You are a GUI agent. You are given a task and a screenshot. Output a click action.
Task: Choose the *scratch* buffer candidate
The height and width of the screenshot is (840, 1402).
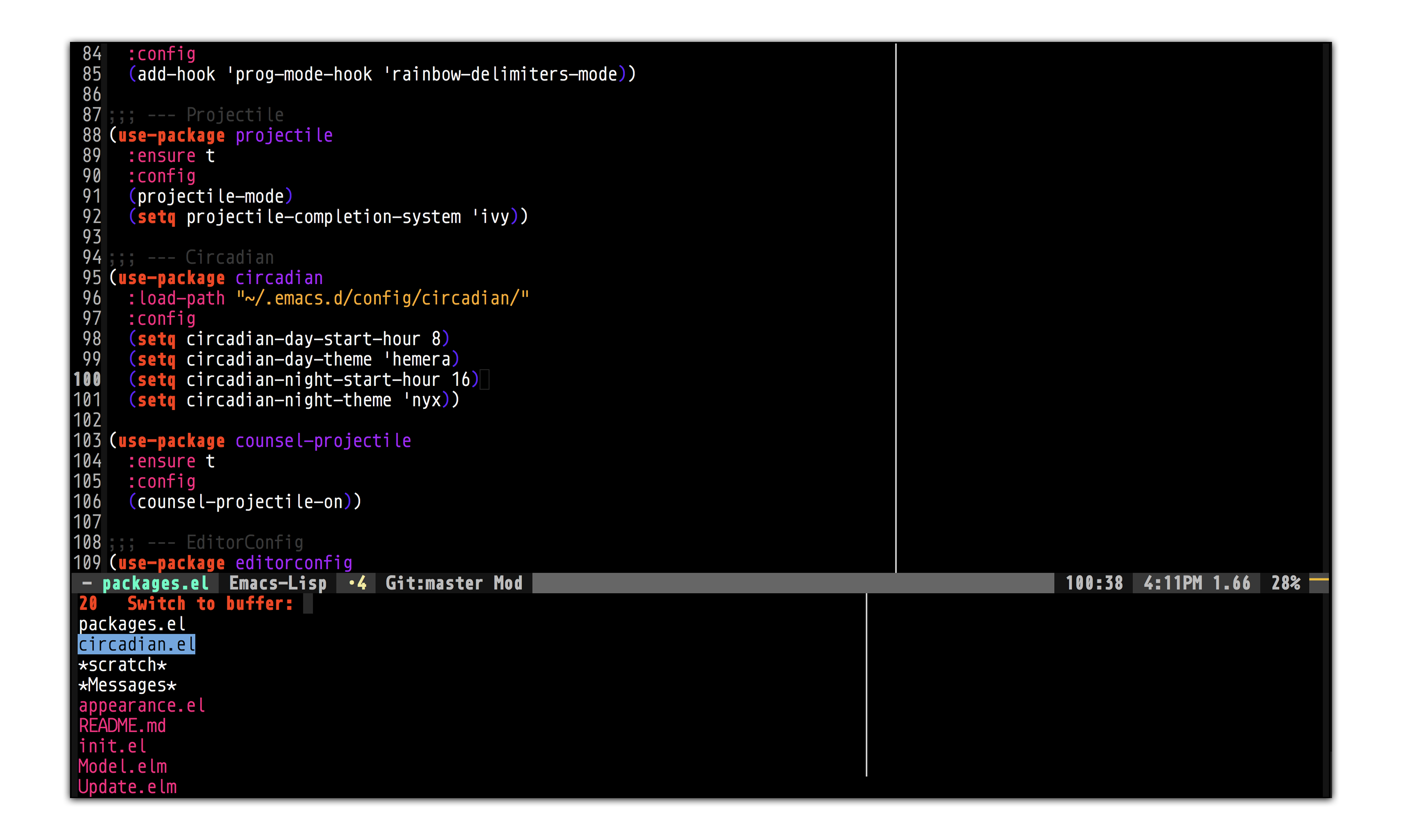point(122,664)
